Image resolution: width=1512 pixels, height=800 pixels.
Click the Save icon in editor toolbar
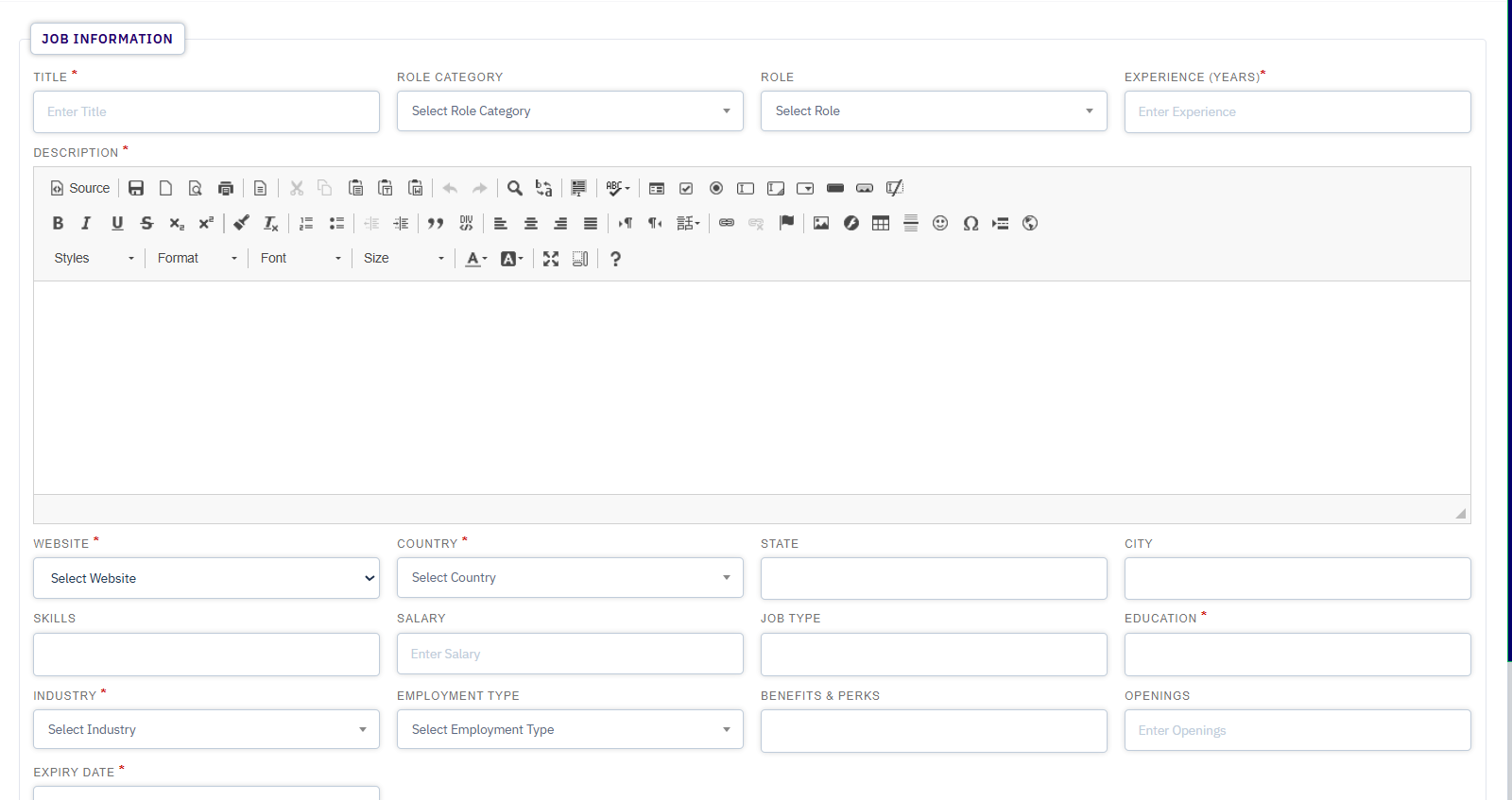click(x=136, y=188)
